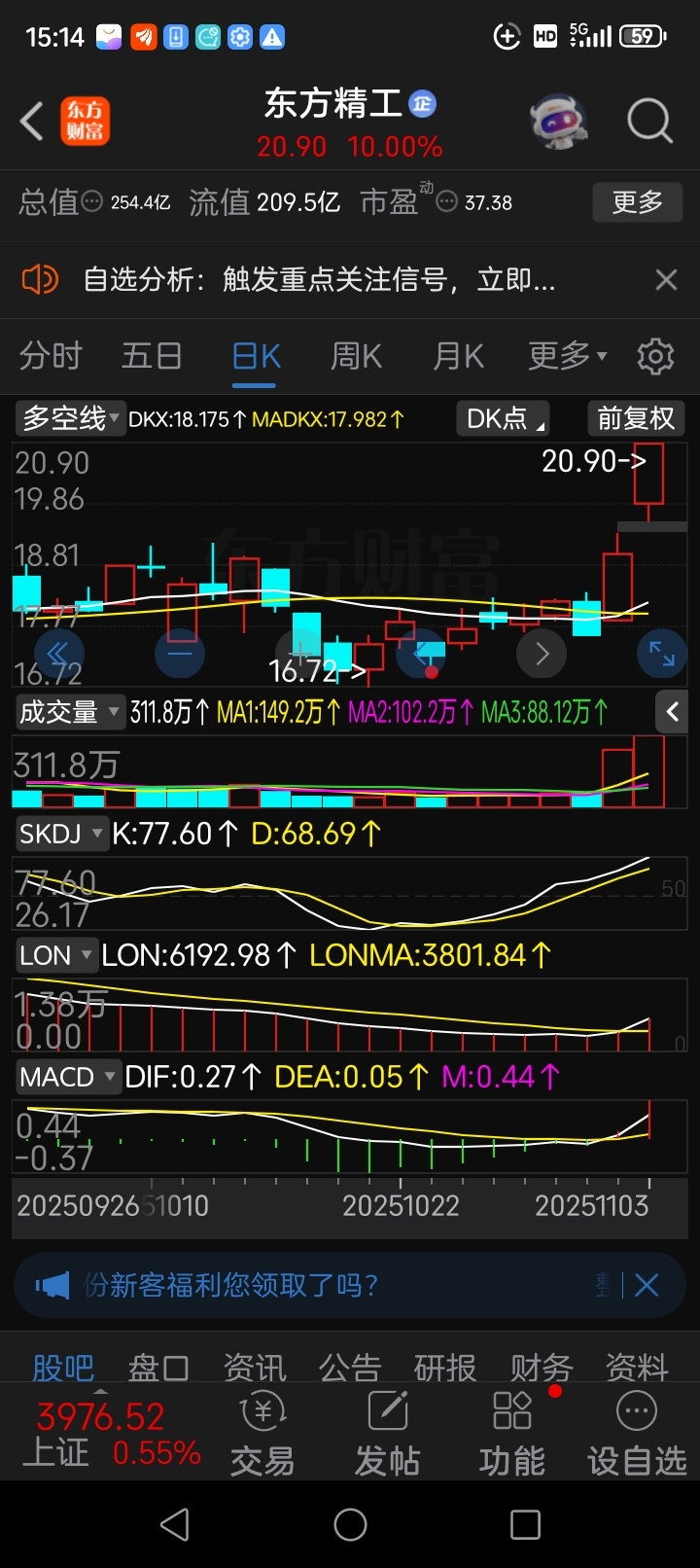Open the 股吧 tab
The width and height of the screenshot is (700, 1568).
point(63,1368)
